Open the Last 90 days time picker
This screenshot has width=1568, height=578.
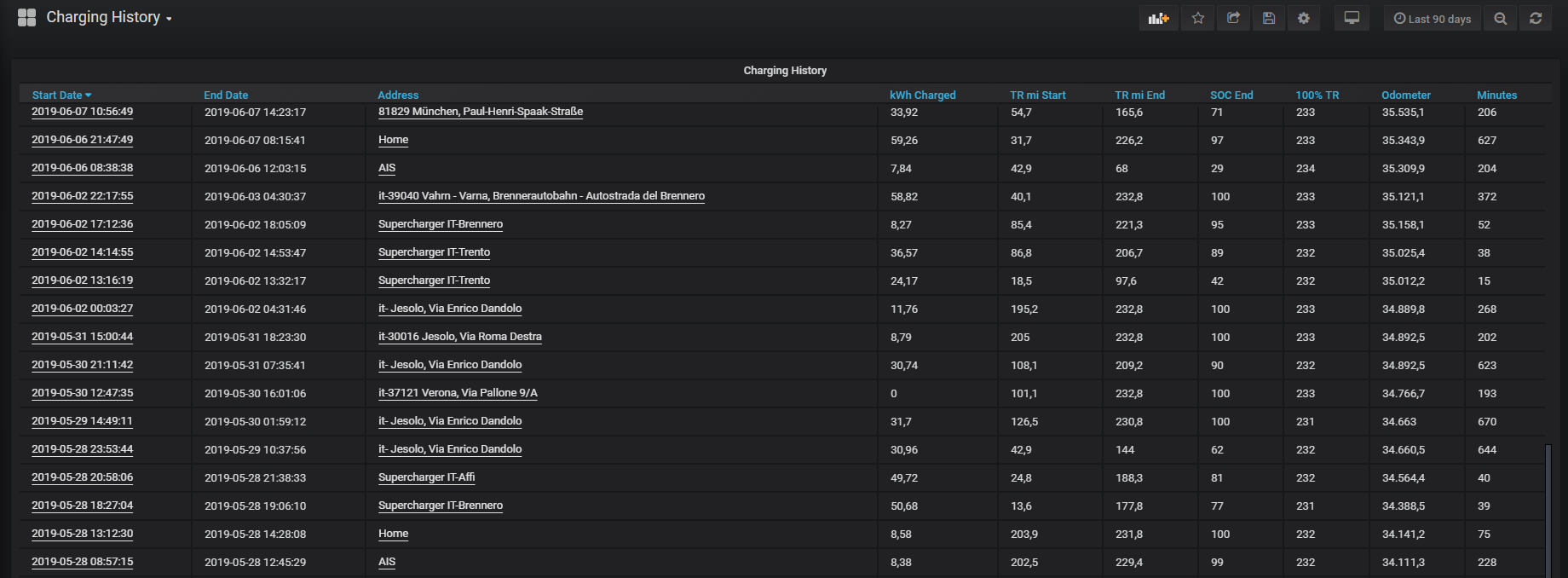[x=1433, y=18]
